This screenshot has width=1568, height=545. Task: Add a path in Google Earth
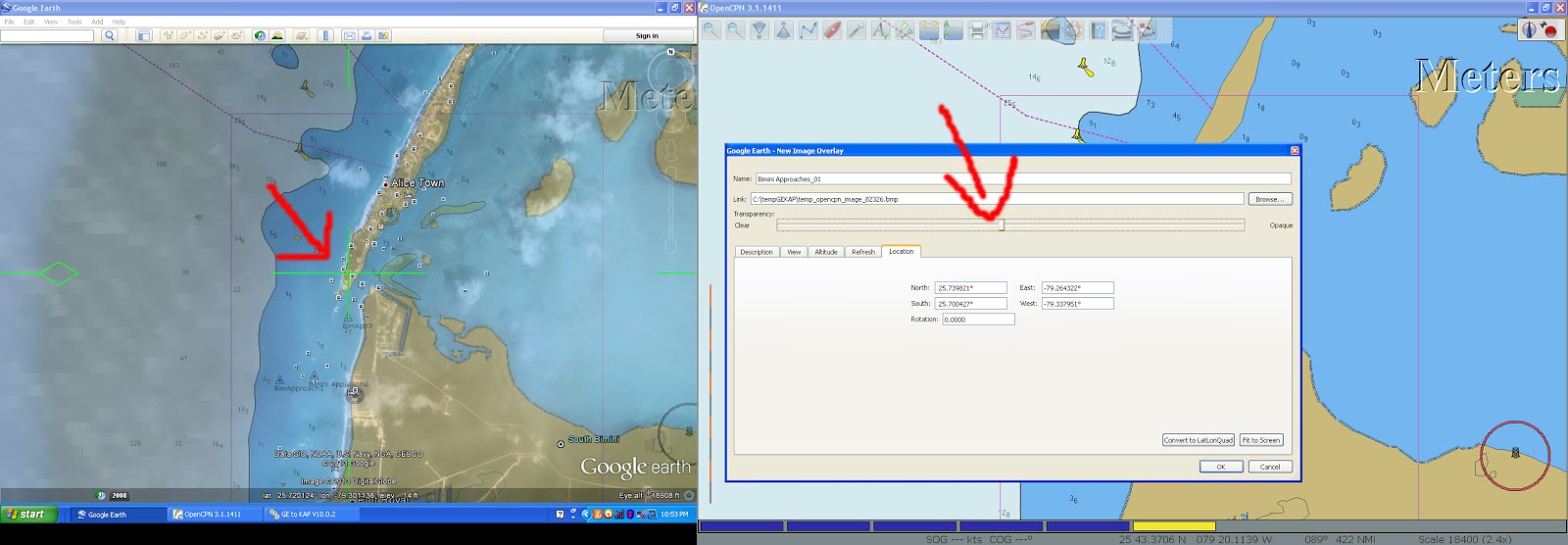(x=202, y=35)
